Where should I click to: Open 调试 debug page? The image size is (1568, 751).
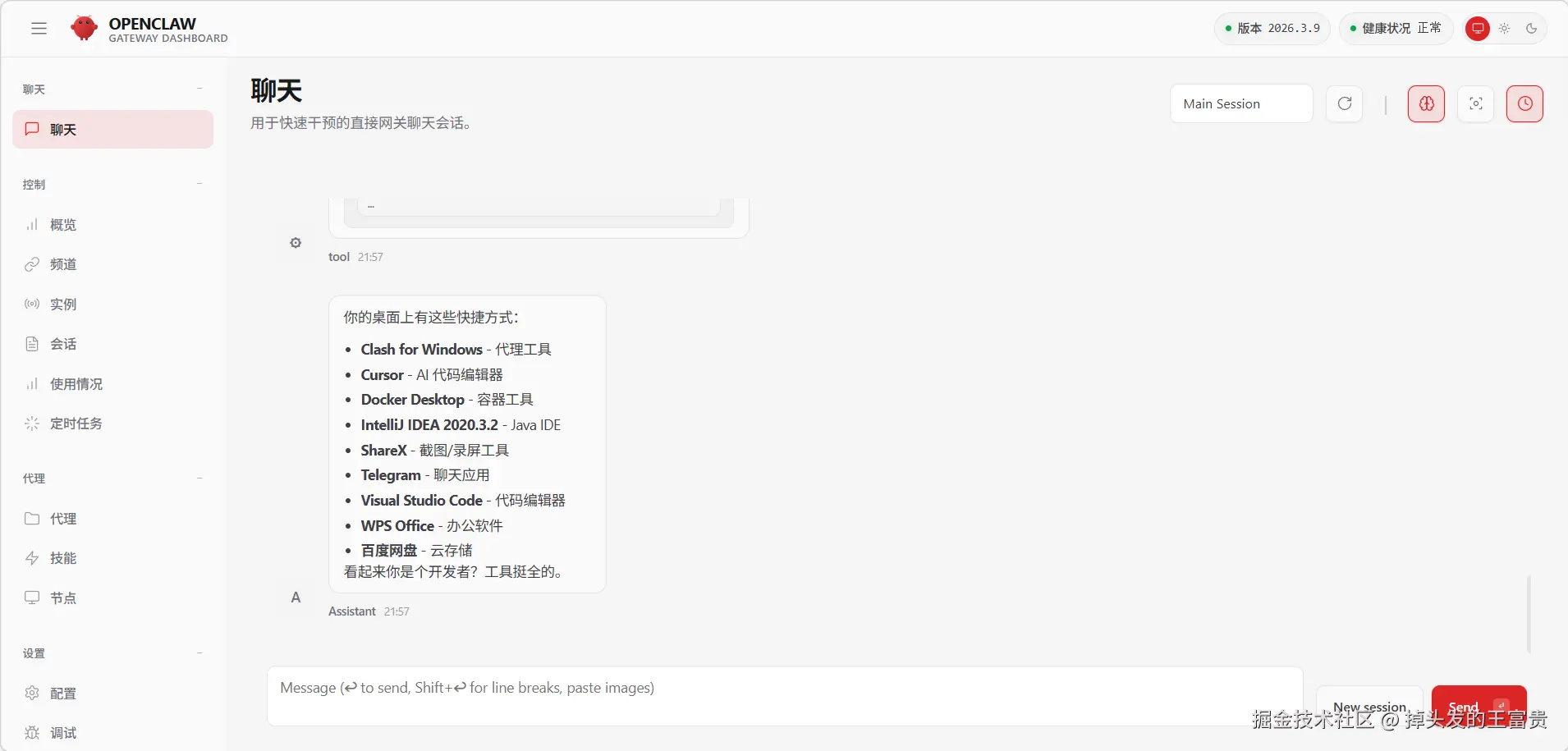click(x=113, y=733)
